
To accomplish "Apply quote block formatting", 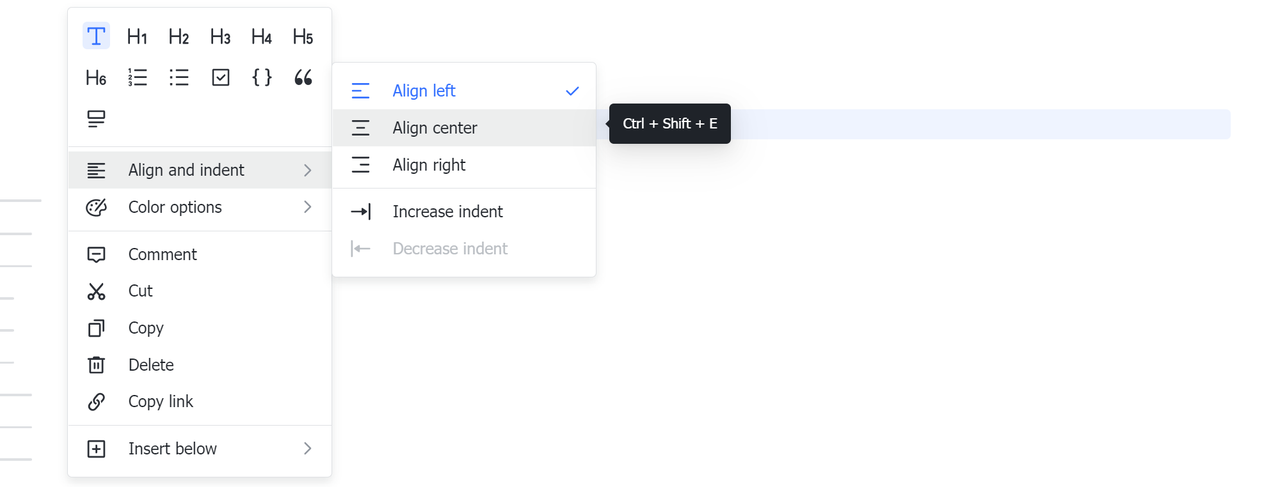I will 303,78.
